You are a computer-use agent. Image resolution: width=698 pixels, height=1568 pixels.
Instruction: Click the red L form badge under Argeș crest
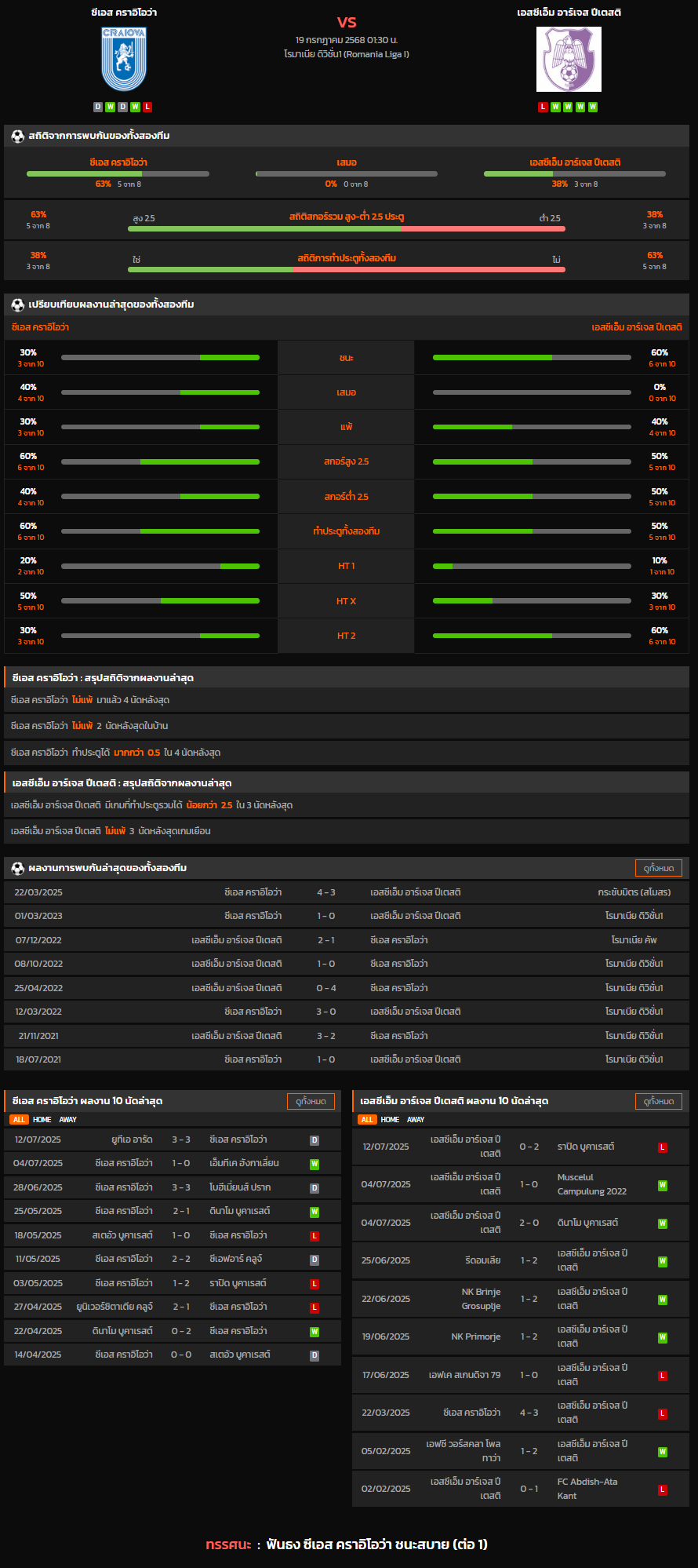click(x=543, y=107)
